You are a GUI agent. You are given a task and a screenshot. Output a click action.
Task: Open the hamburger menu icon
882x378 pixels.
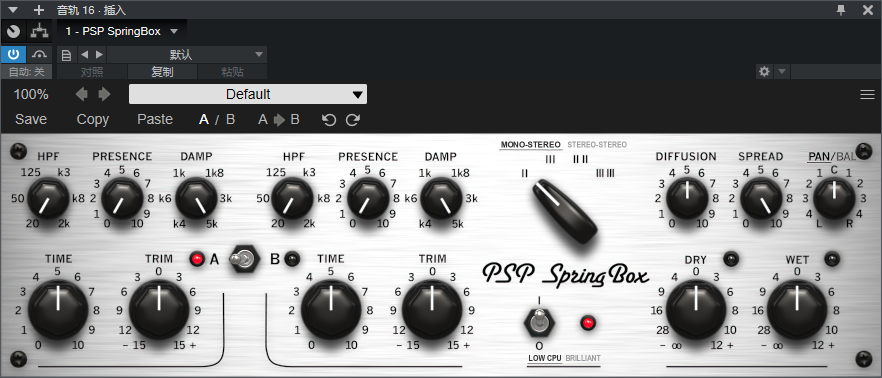click(867, 94)
